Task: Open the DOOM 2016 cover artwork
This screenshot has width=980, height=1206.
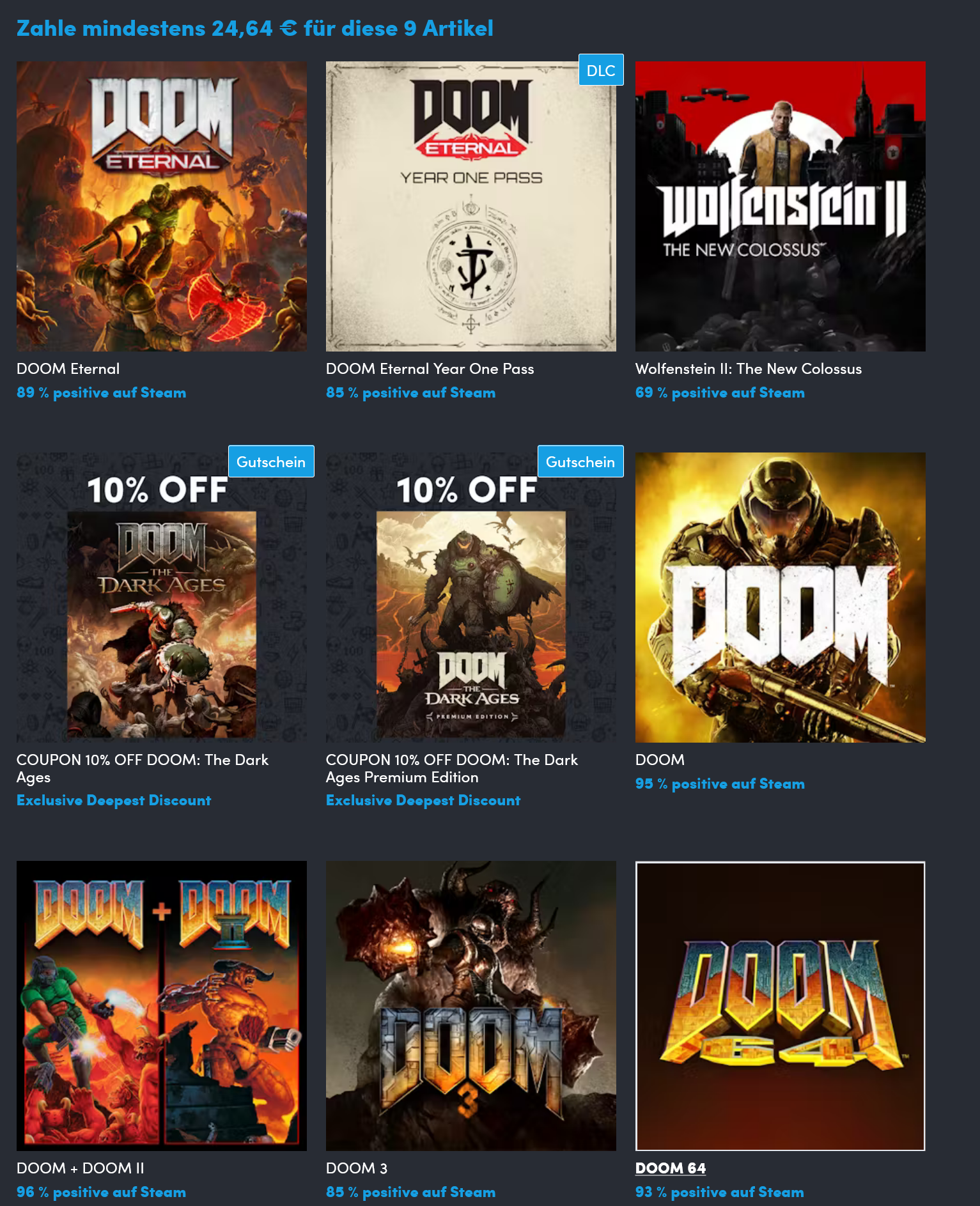Action: [x=781, y=598]
